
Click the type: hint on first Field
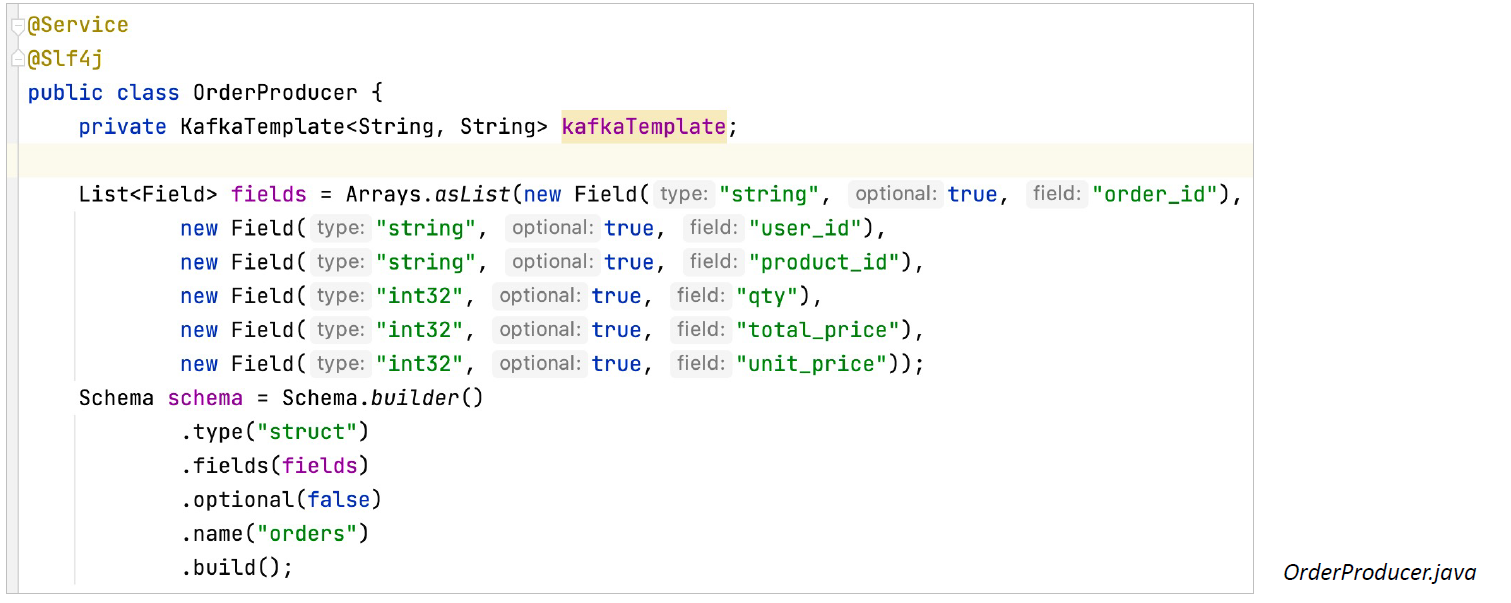(x=685, y=194)
